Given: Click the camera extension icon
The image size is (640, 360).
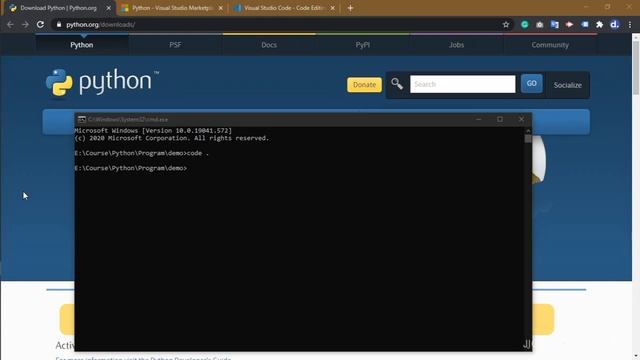Looking at the screenshot, I should (x=540, y=24).
